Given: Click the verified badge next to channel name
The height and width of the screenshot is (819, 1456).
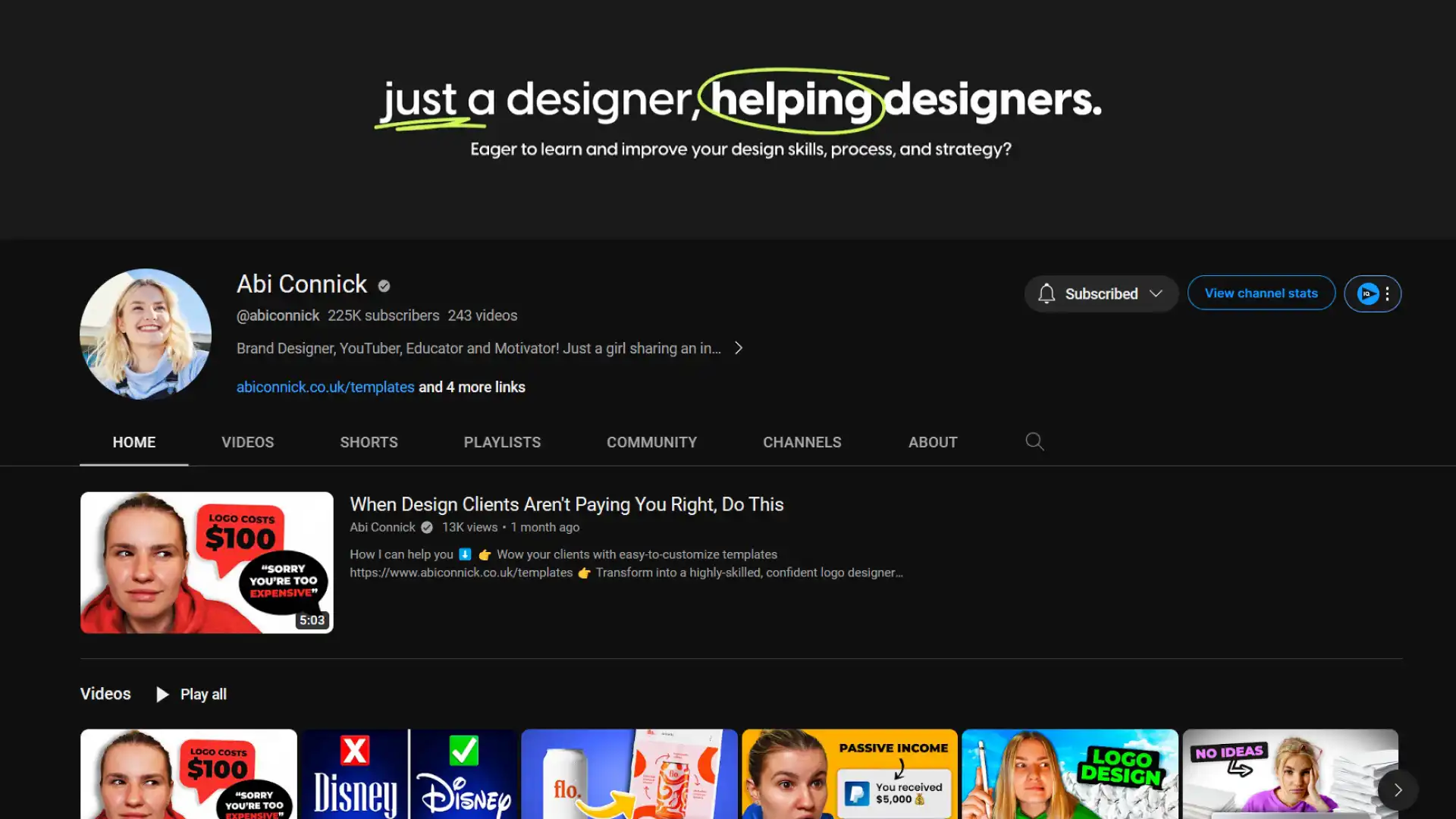Looking at the screenshot, I should point(384,286).
